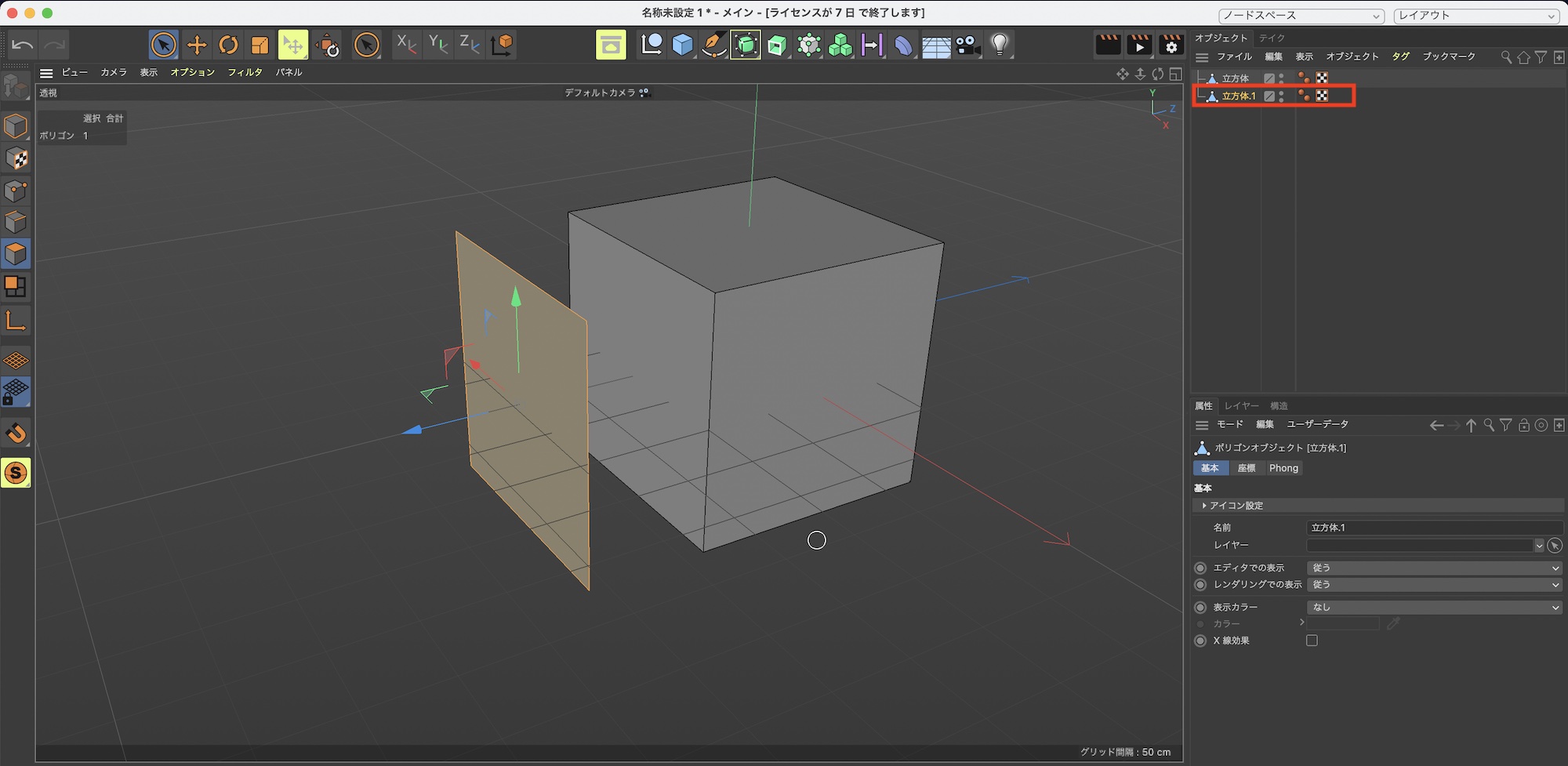Image resolution: width=1568 pixels, height=766 pixels.
Task: Add a Camera object from toolbar
Action: coord(967,45)
